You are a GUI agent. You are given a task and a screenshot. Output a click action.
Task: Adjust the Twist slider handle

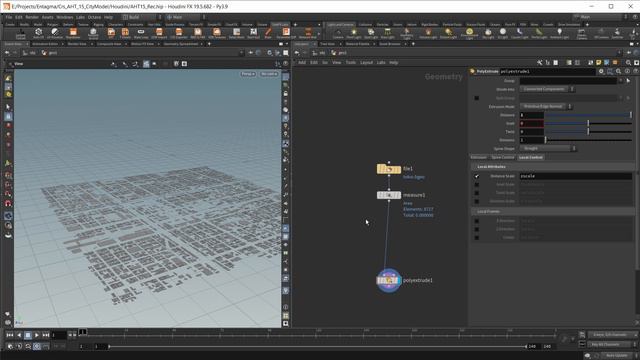click(588, 131)
